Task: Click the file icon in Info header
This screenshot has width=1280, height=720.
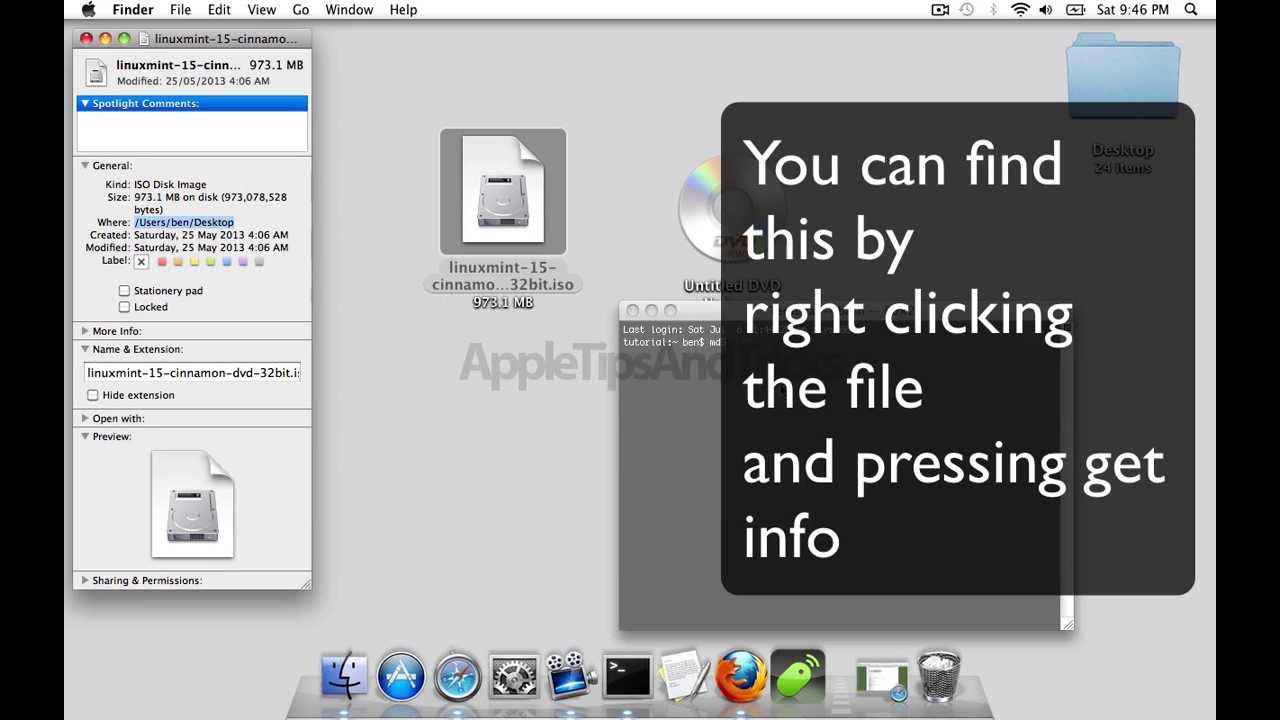Action: click(x=96, y=72)
